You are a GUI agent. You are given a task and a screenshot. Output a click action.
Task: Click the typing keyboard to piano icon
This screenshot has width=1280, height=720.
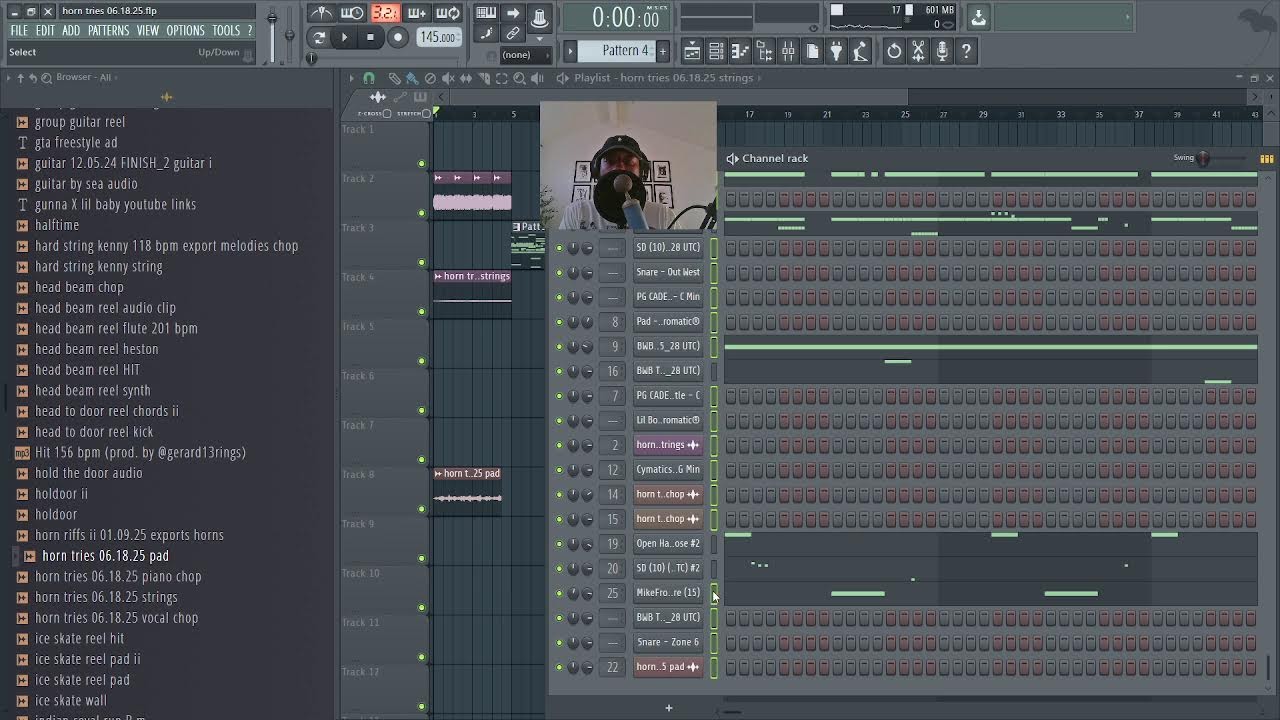pyautogui.click(x=486, y=13)
